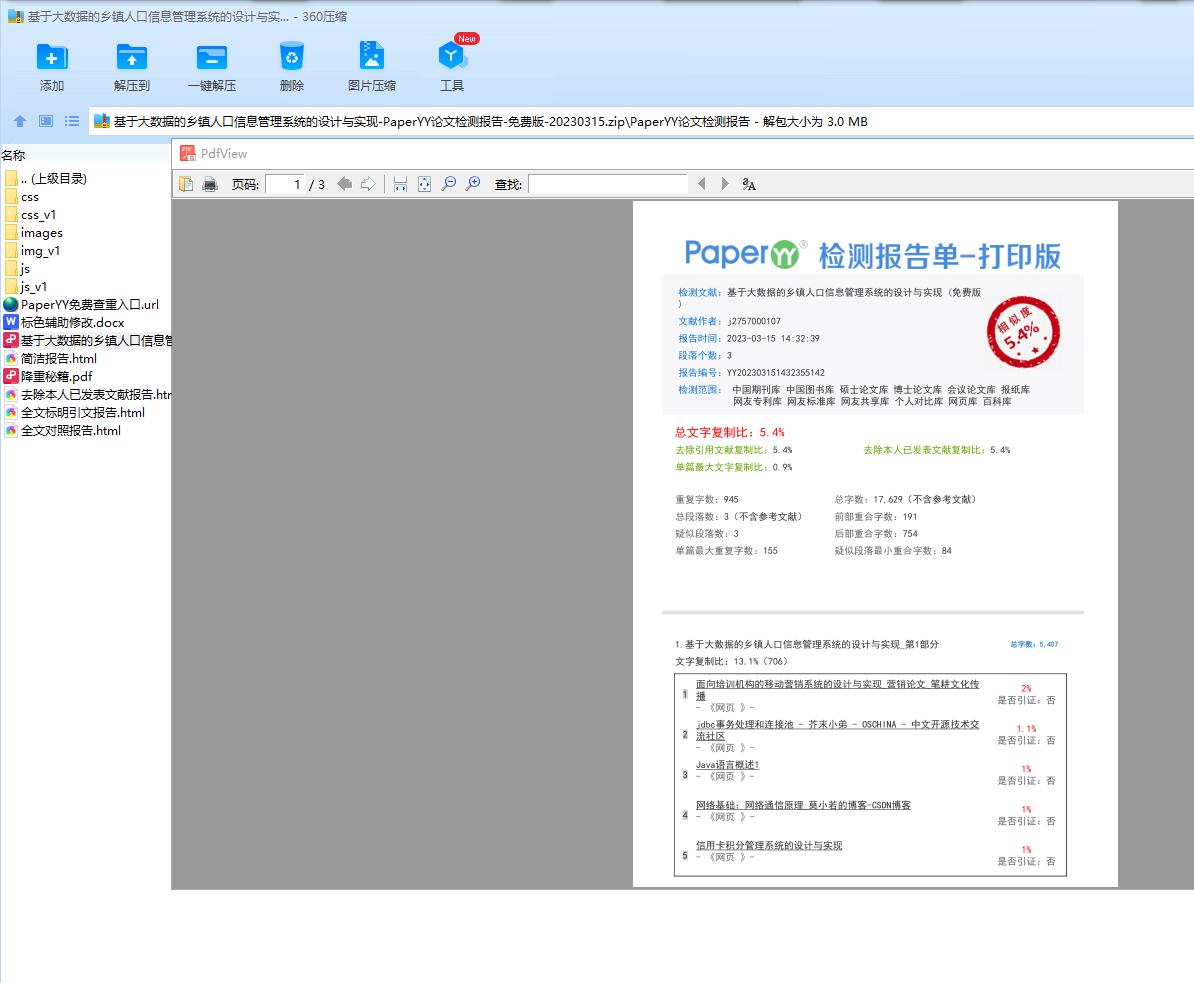Print the PDF with printer icon
This screenshot has height=983, width=1194.
(x=210, y=184)
